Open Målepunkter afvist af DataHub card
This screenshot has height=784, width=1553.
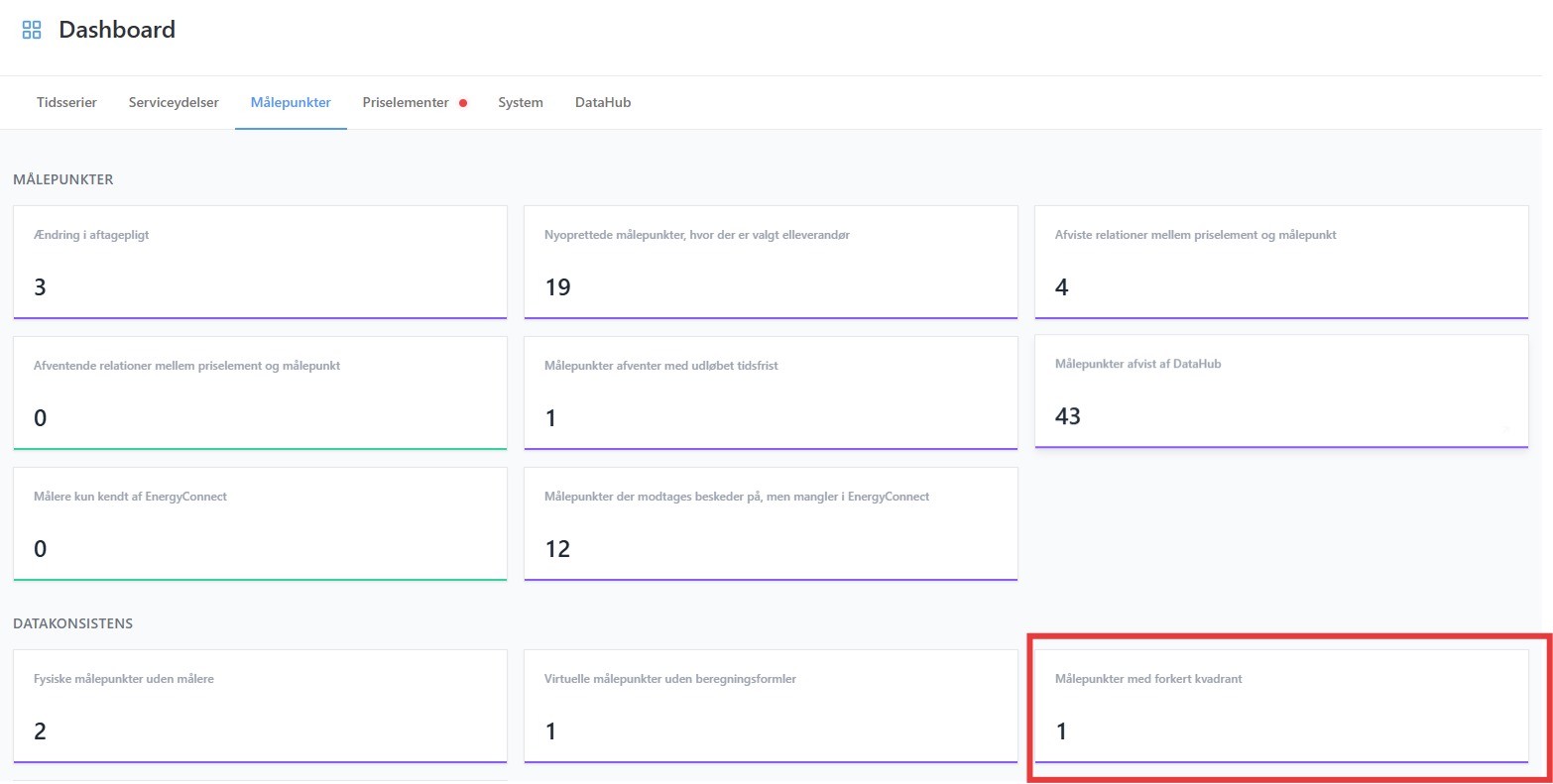point(1281,392)
